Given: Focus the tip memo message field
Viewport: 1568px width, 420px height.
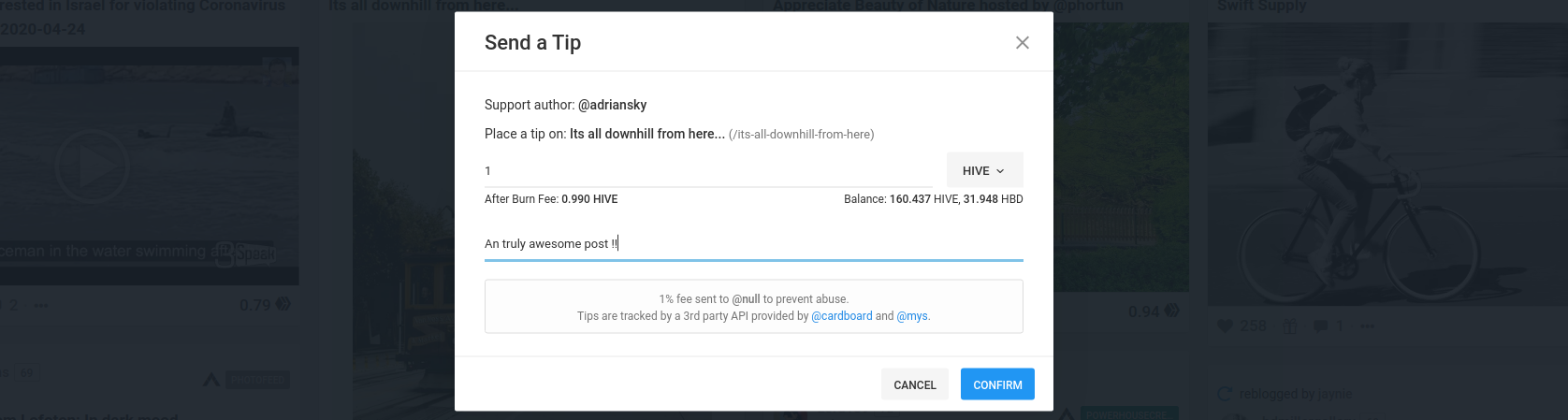Looking at the screenshot, I should point(753,243).
